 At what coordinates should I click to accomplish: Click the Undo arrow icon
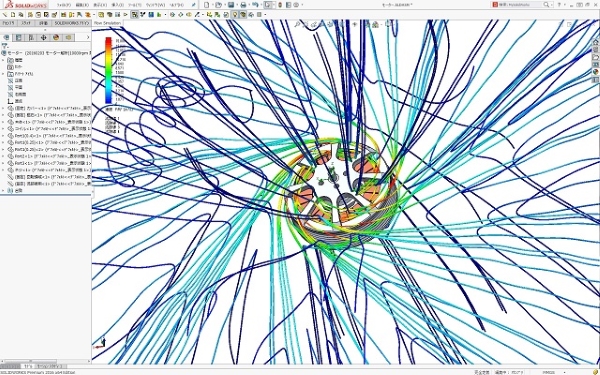255,5
